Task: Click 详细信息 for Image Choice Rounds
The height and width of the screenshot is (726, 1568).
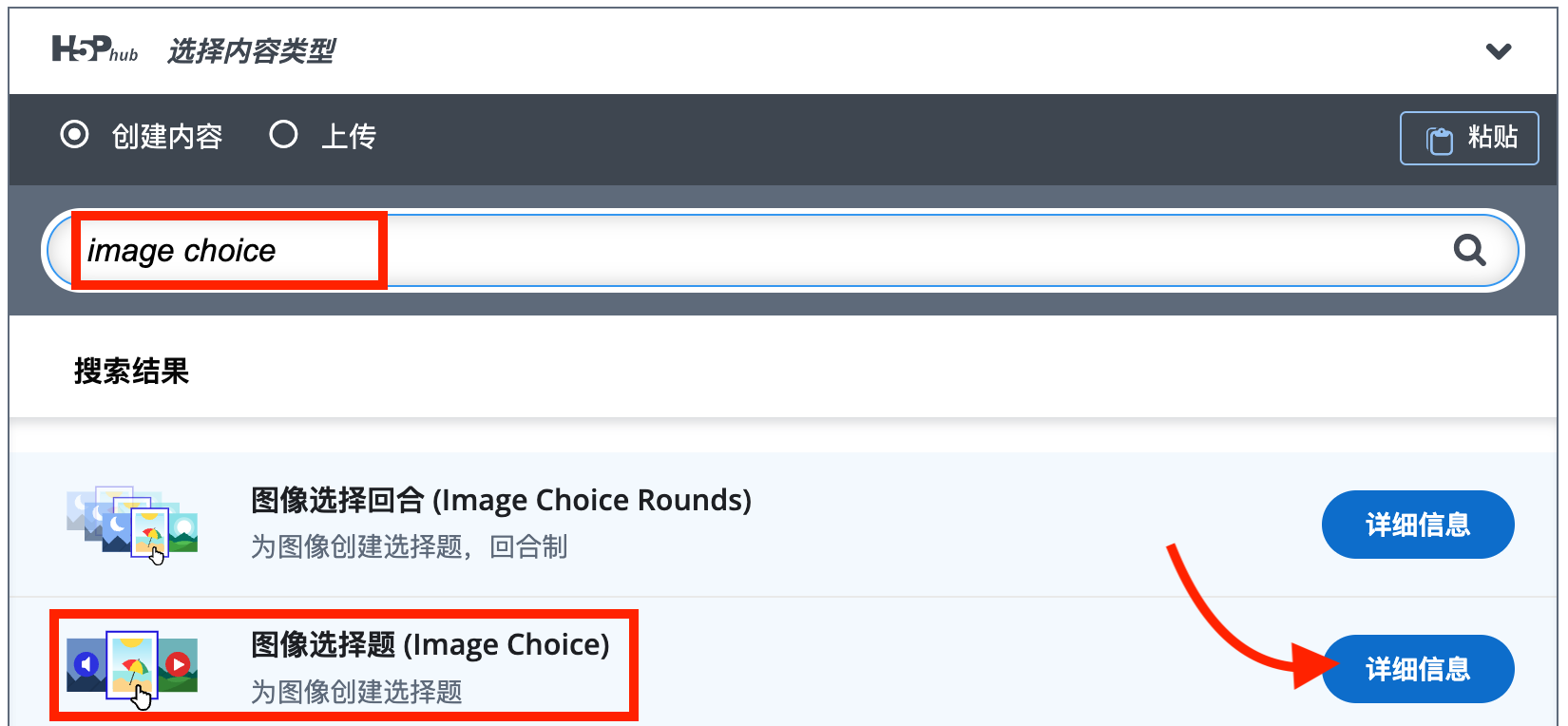Action: coord(1417,525)
